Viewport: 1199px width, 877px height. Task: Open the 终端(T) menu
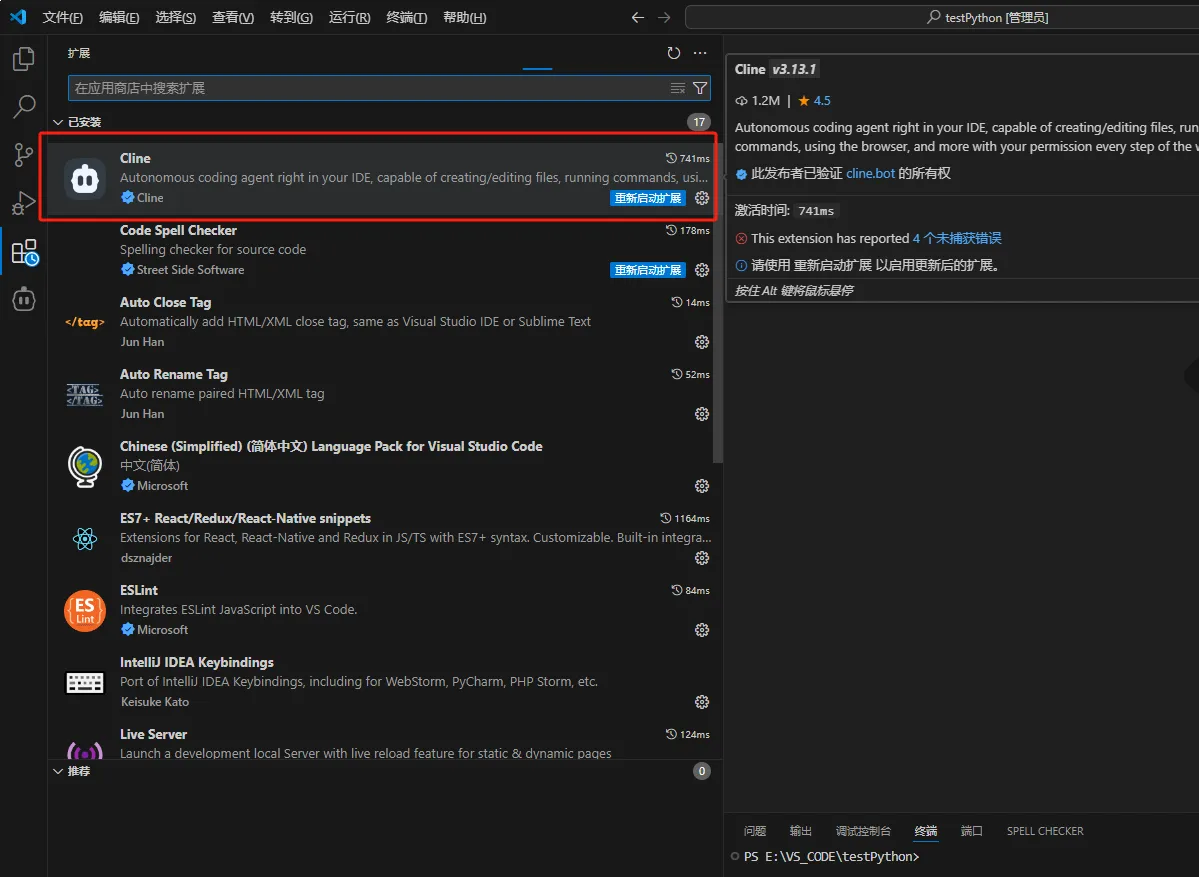407,17
